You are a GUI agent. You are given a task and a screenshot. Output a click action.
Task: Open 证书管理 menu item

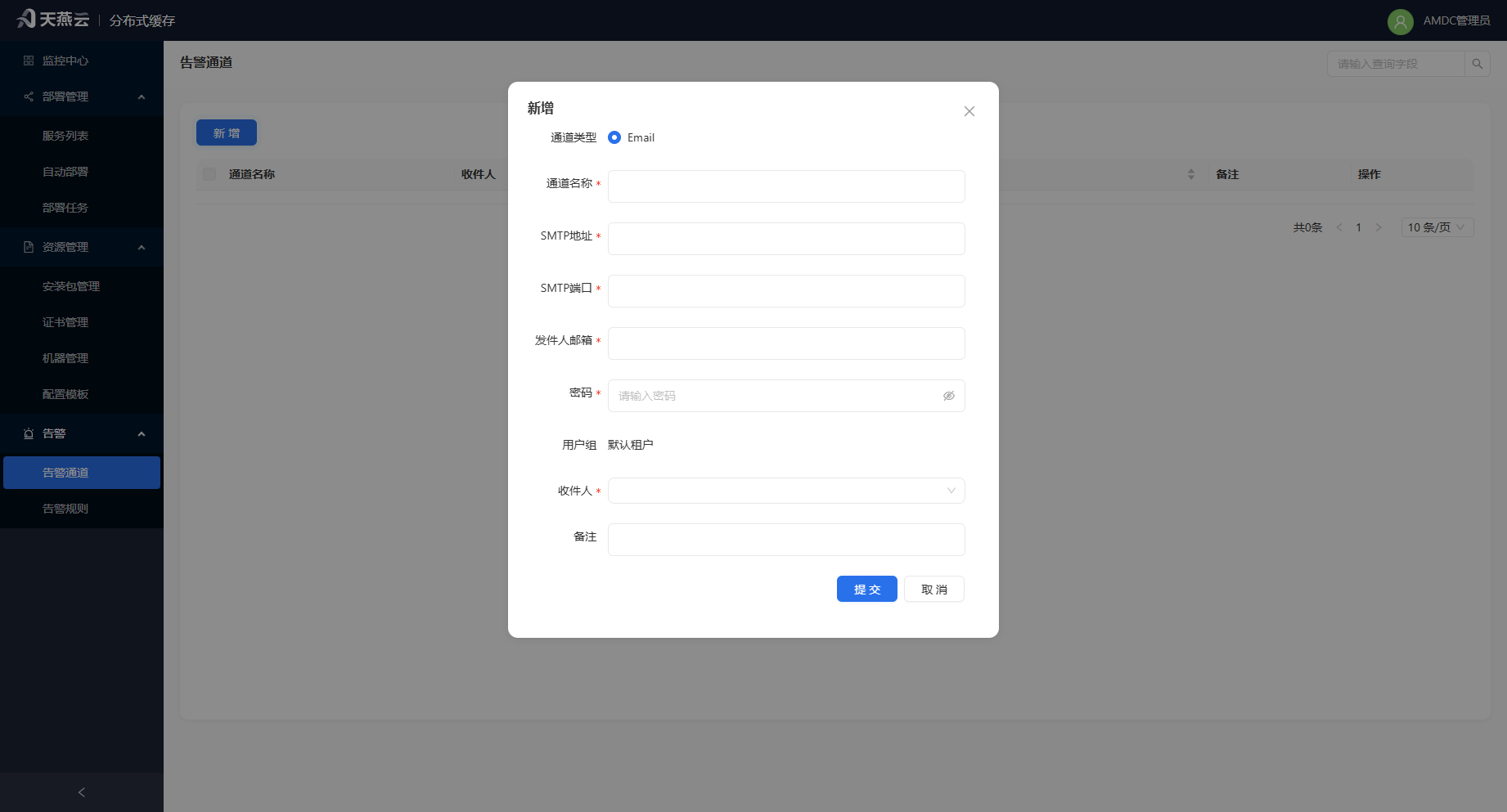82,322
